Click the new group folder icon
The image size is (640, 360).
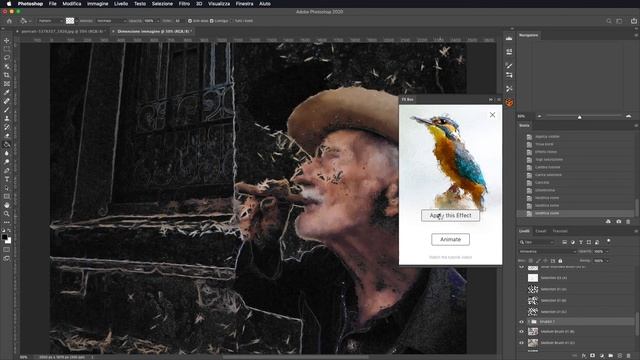pos(611,356)
